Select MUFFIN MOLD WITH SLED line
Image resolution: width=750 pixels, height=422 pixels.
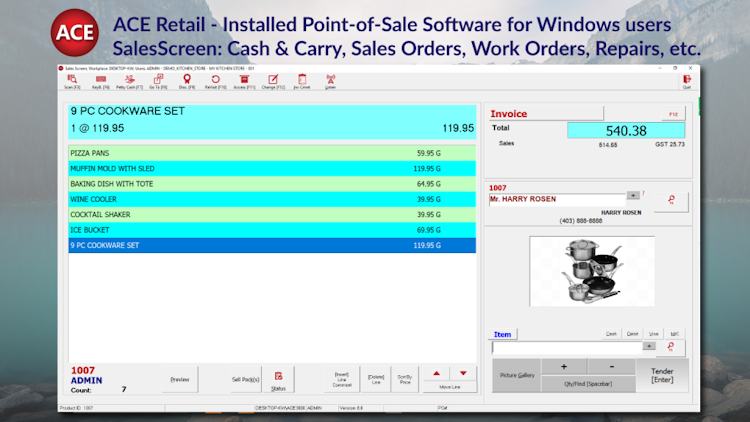(x=272, y=168)
